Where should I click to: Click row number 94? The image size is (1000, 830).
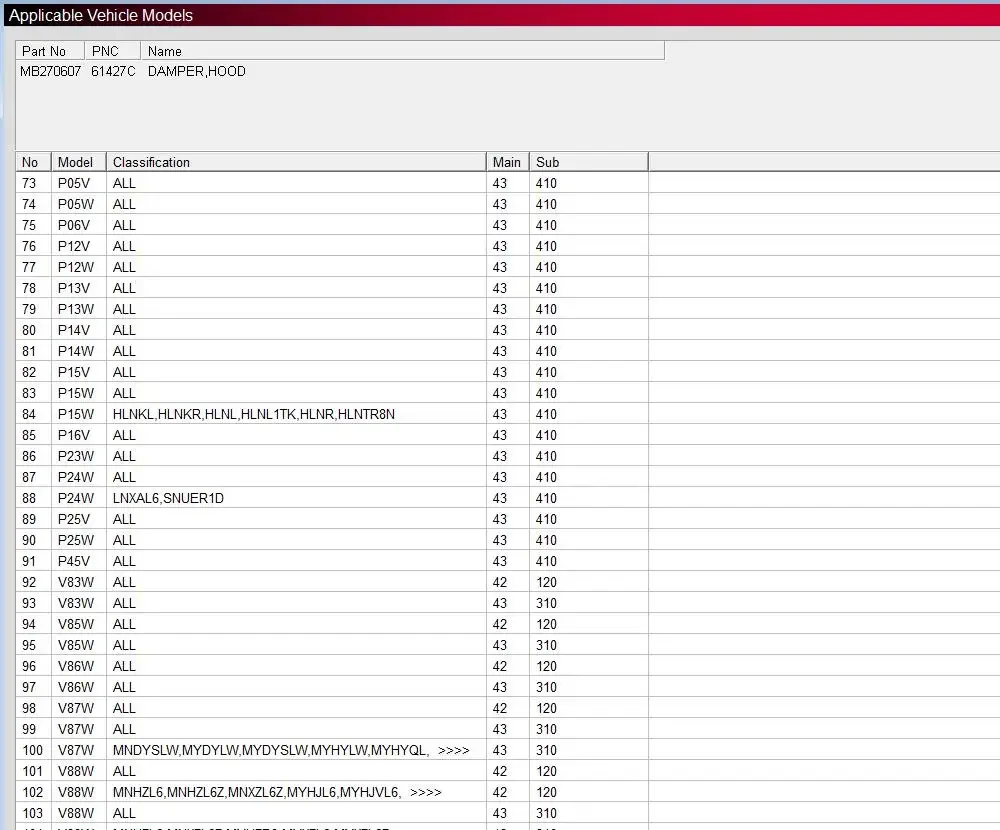coord(29,625)
